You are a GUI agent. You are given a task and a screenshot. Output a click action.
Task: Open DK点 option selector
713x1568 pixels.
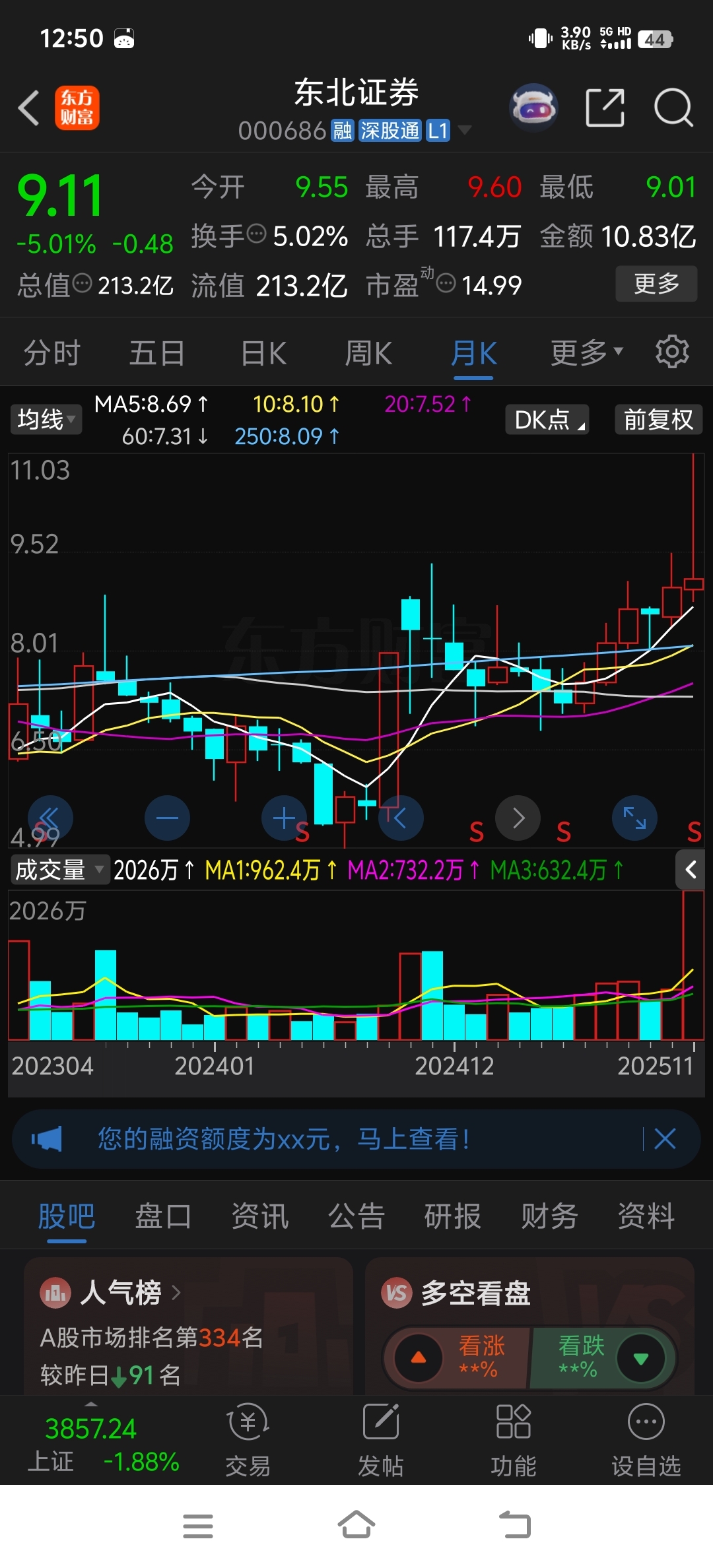click(x=547, y=420)
